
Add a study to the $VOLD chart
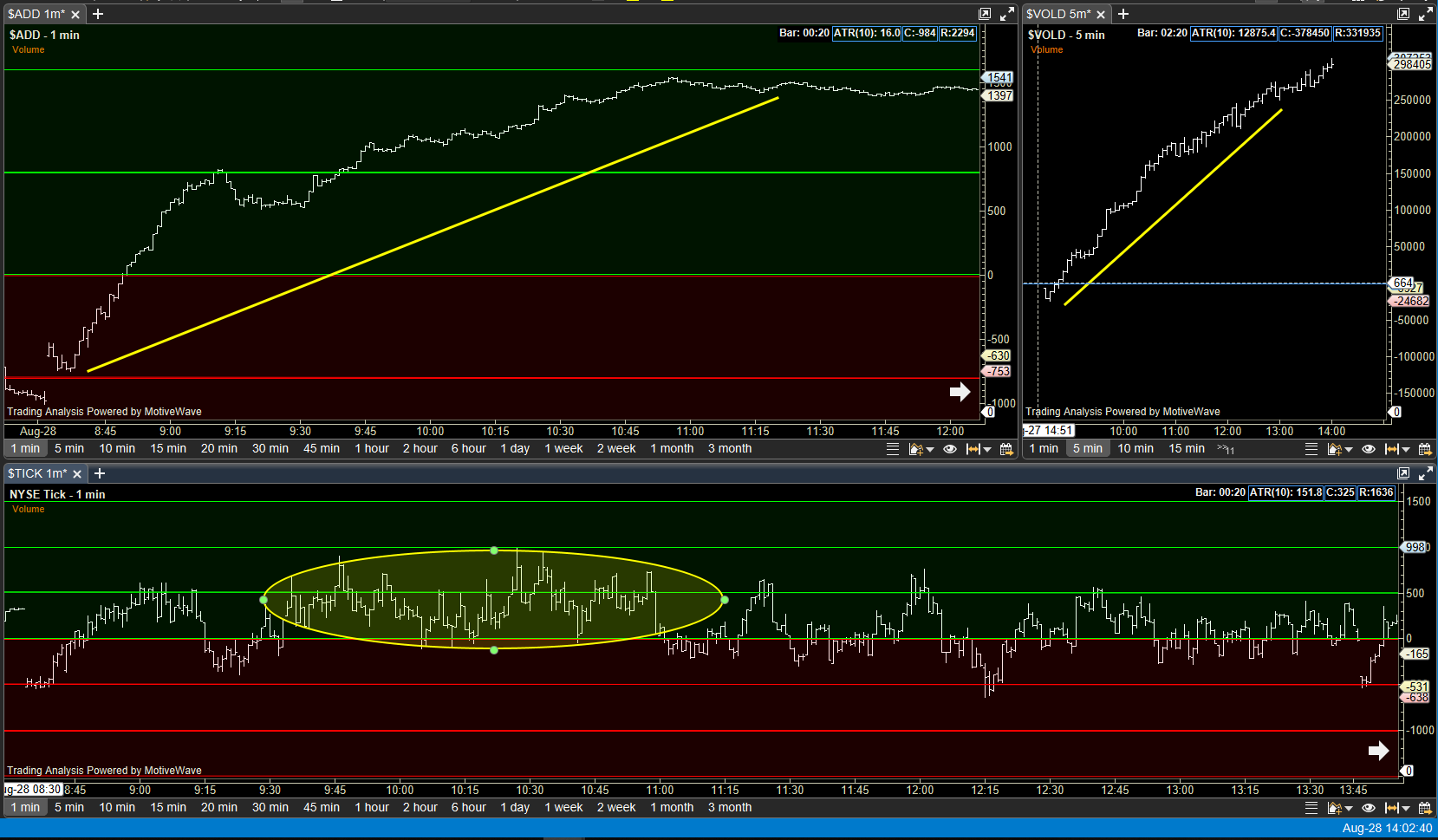(1334, 449)
